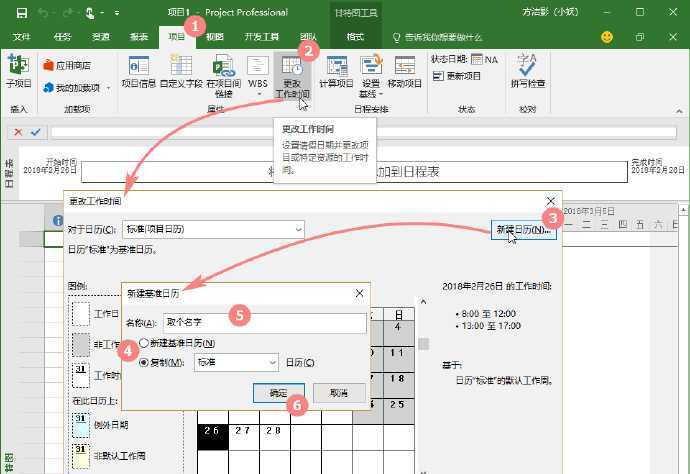Switch to the 开发工具 ribbon tab
690x474 pixels.
click(262, 37)
